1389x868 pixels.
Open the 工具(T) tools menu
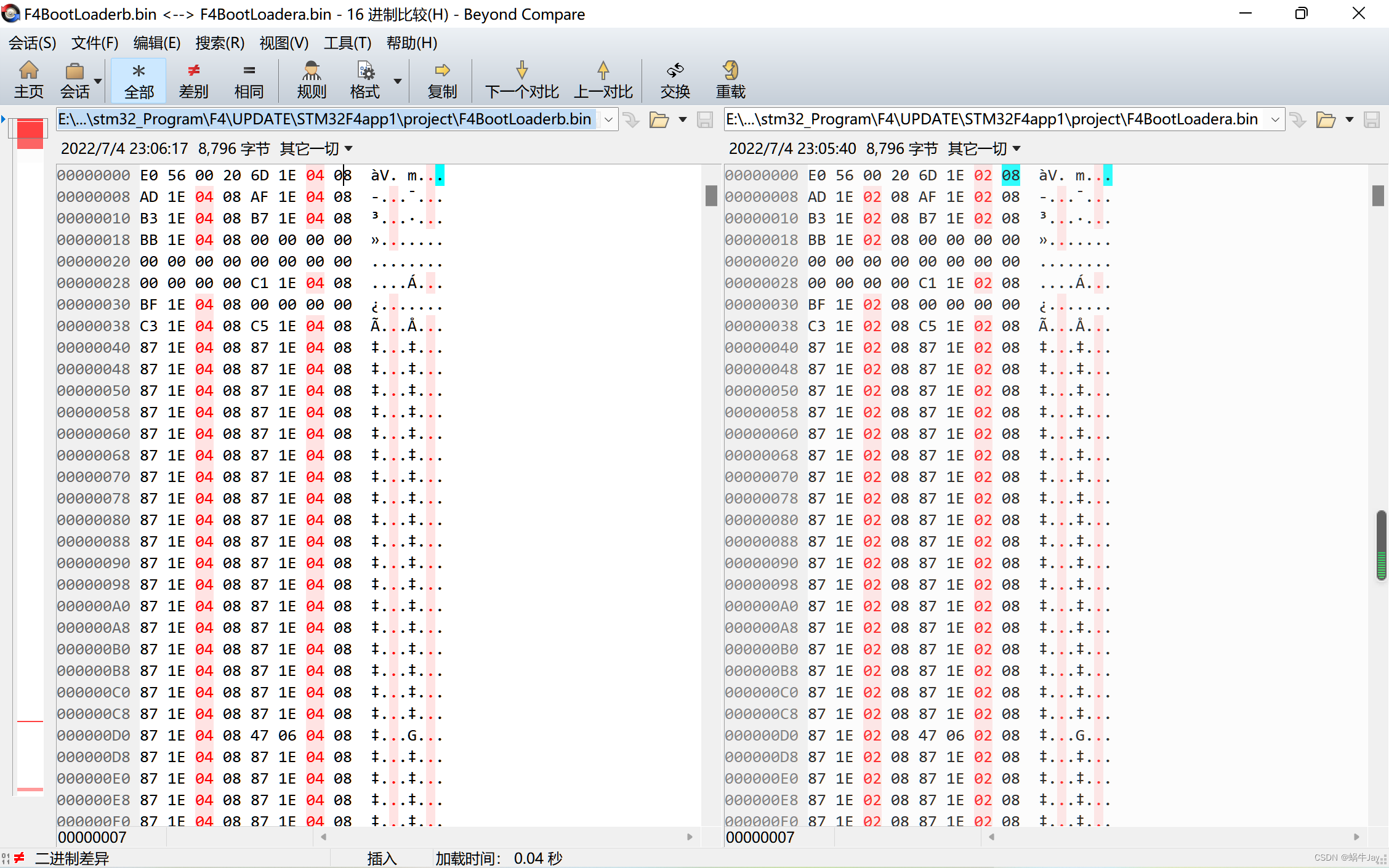click(347, 43)
